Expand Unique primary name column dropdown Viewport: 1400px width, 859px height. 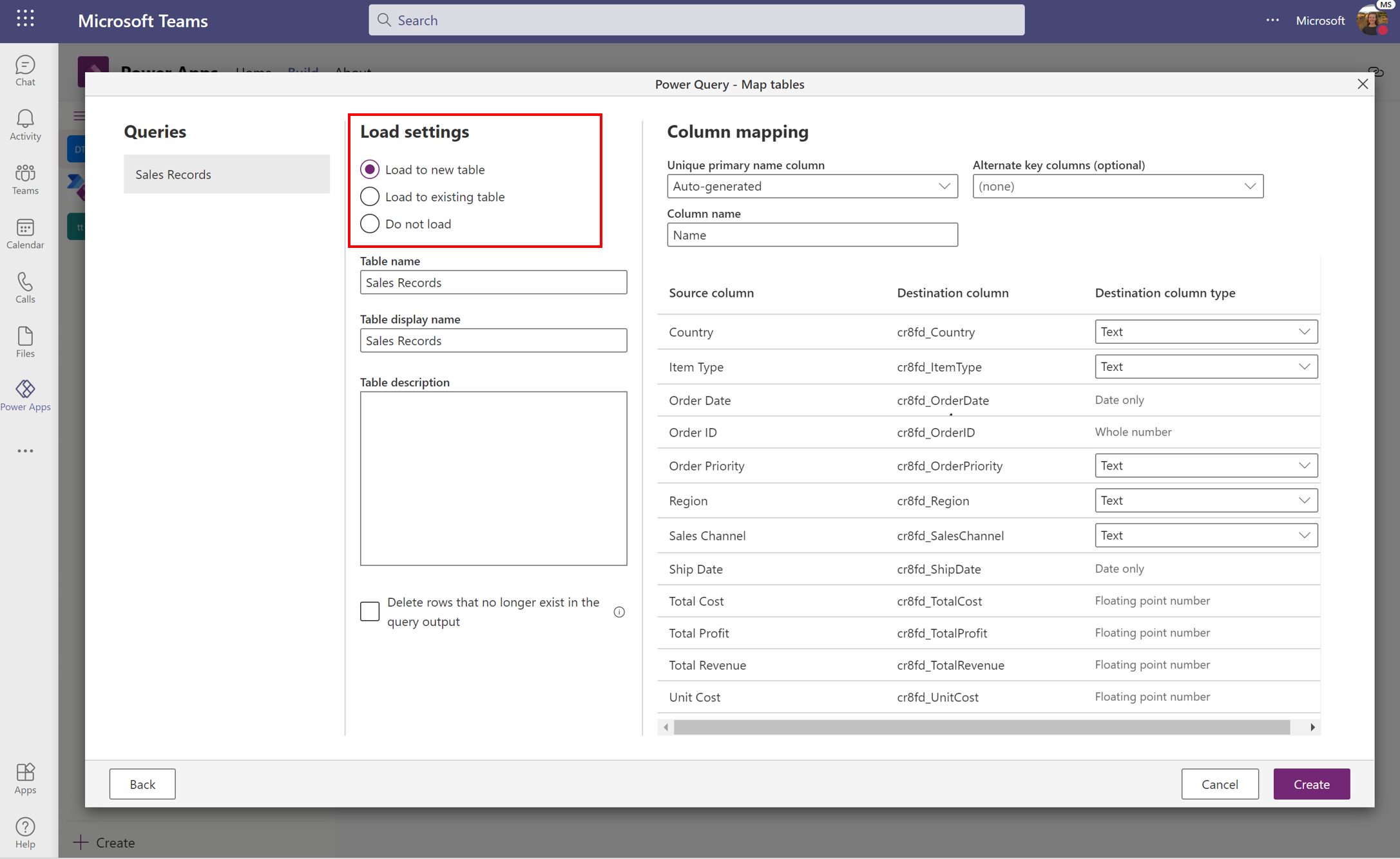(944, 185)
